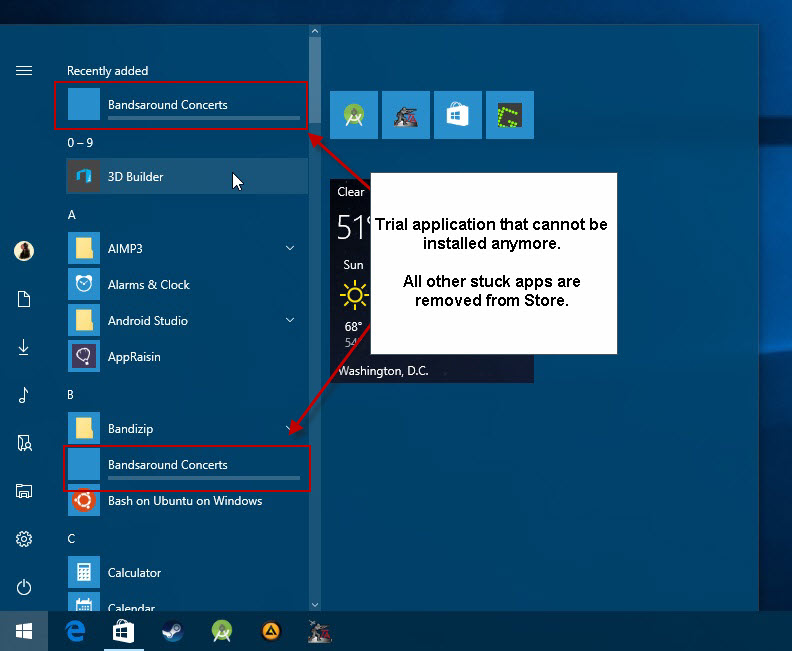Image resolution: width=792 pixels, height=651 pixels.
Task: Open Alarms & Clock app
Action: [x=187, y=284]
